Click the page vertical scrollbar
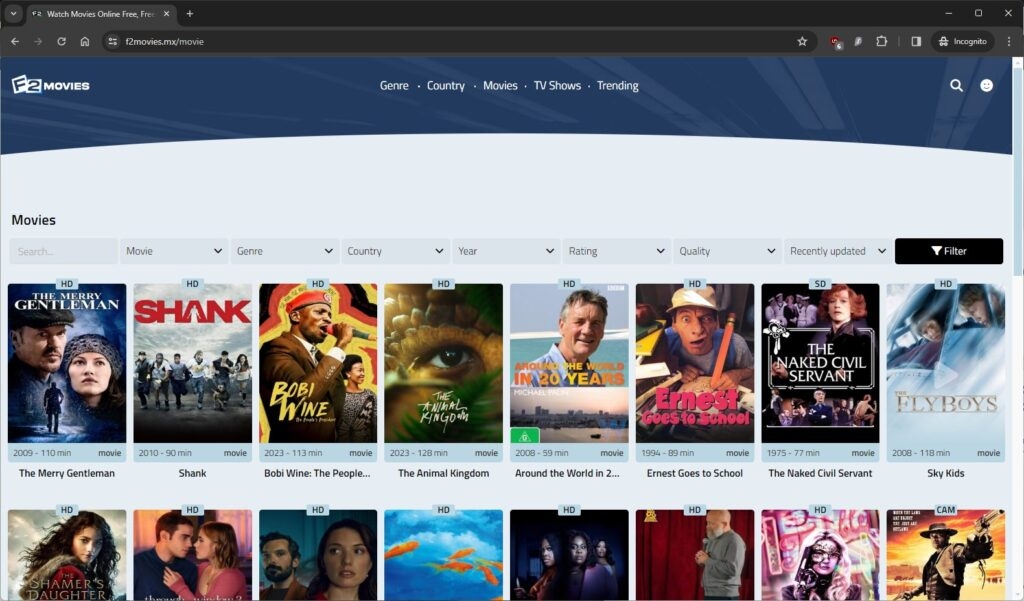This screenshot has width=1024, height=601. coord(1017,170)
